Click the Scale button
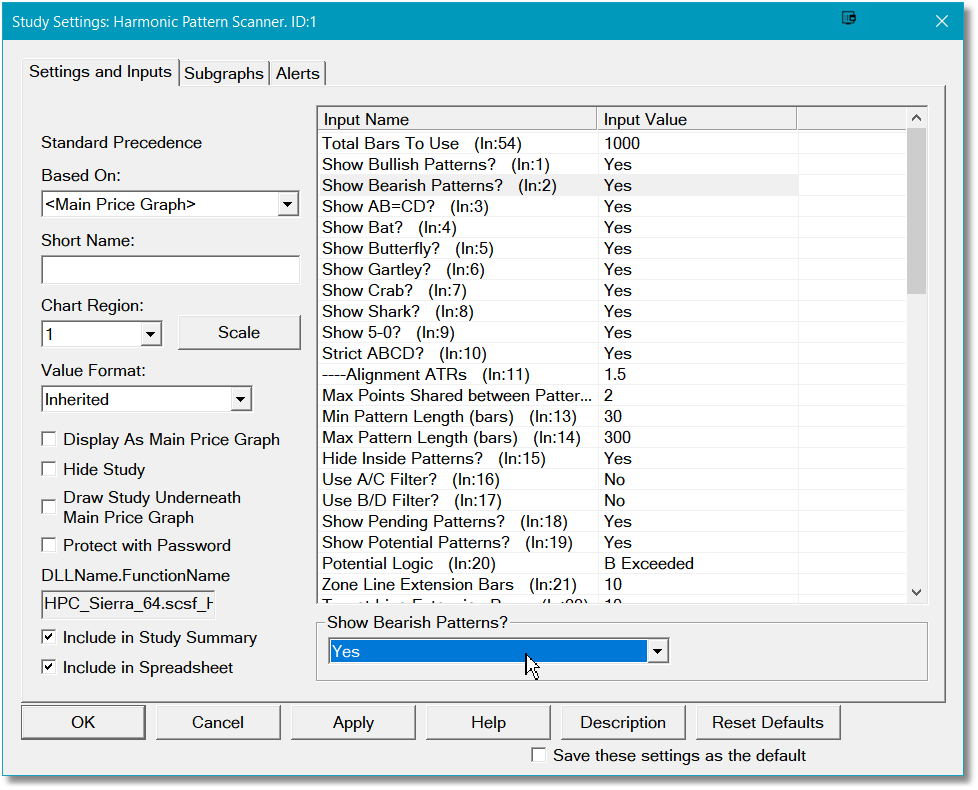The width and height of the screenshot is (978, 790). 239,332
